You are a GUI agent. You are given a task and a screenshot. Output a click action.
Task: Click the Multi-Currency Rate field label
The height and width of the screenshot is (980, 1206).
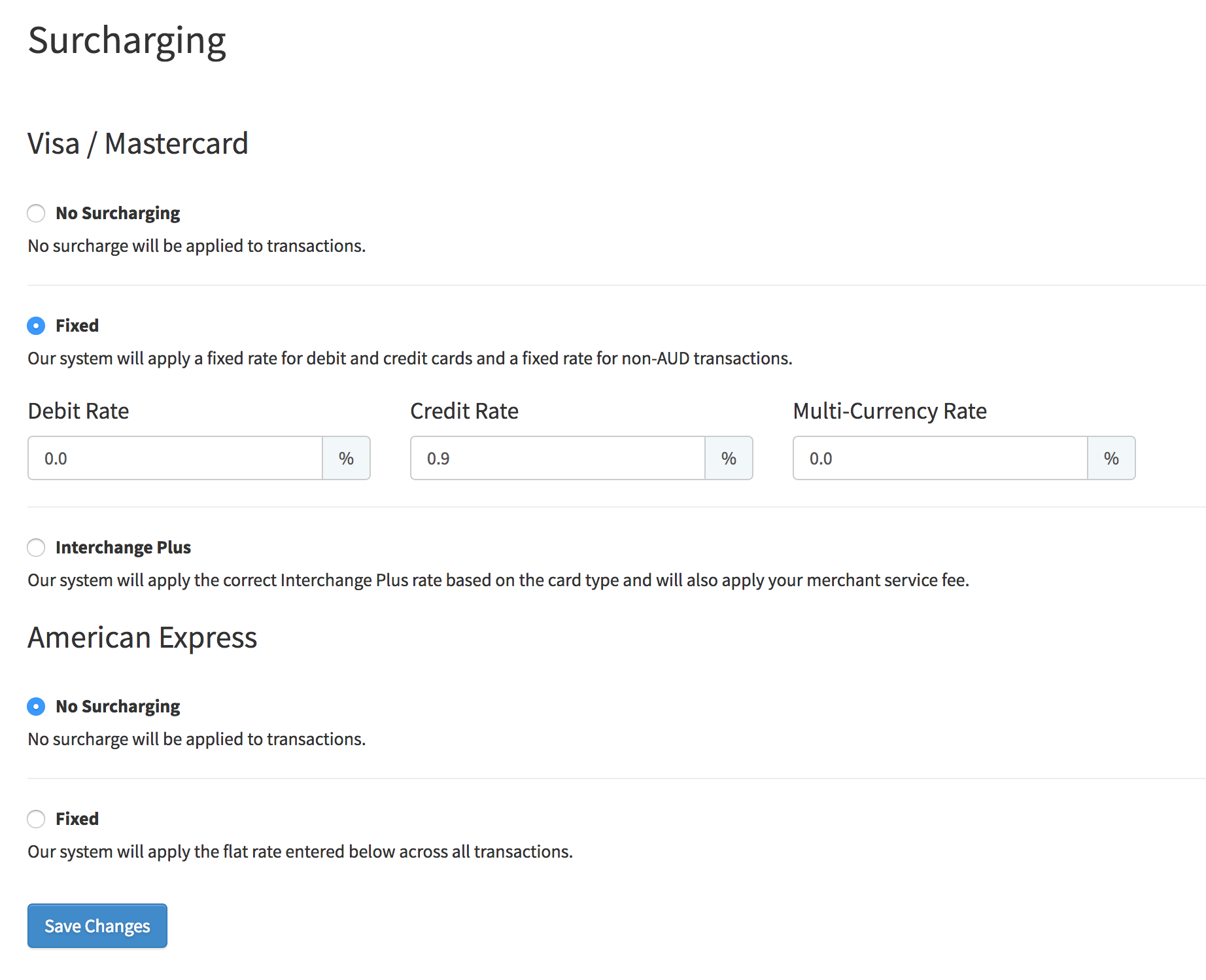pyautogui.click(x=889, y=411)
